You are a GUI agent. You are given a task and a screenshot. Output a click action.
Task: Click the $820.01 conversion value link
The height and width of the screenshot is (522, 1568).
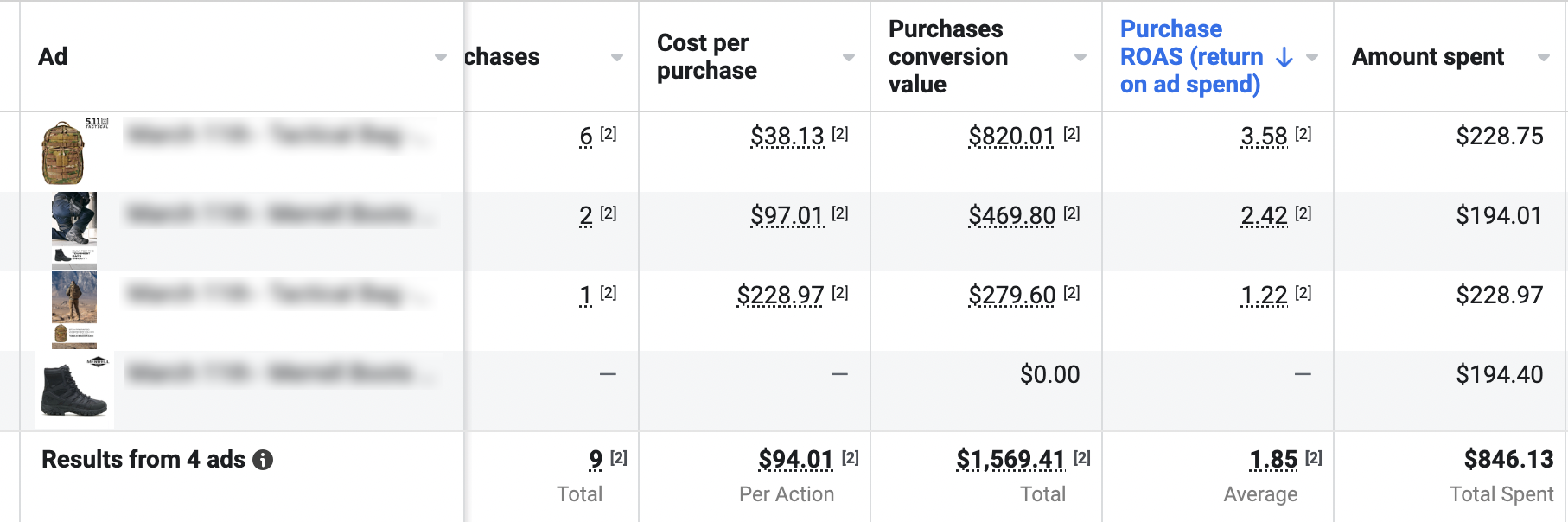(x=1011, y=137)
